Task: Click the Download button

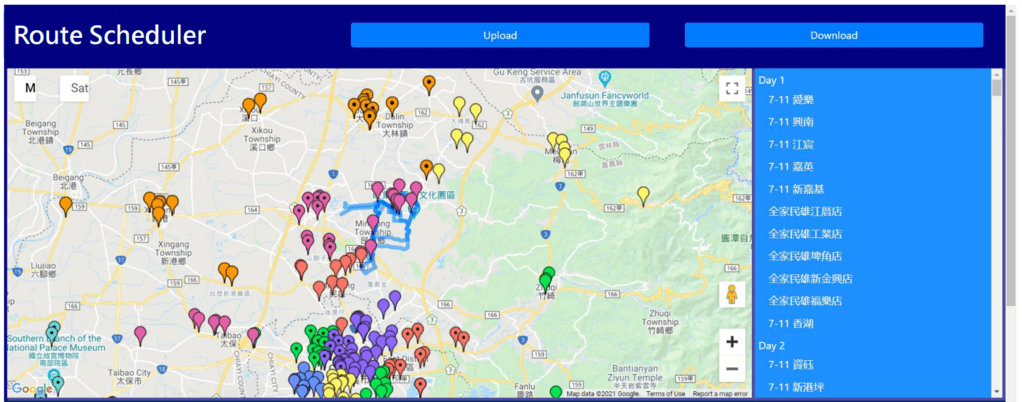Action: pyautogui.click(x=833, y=35)
